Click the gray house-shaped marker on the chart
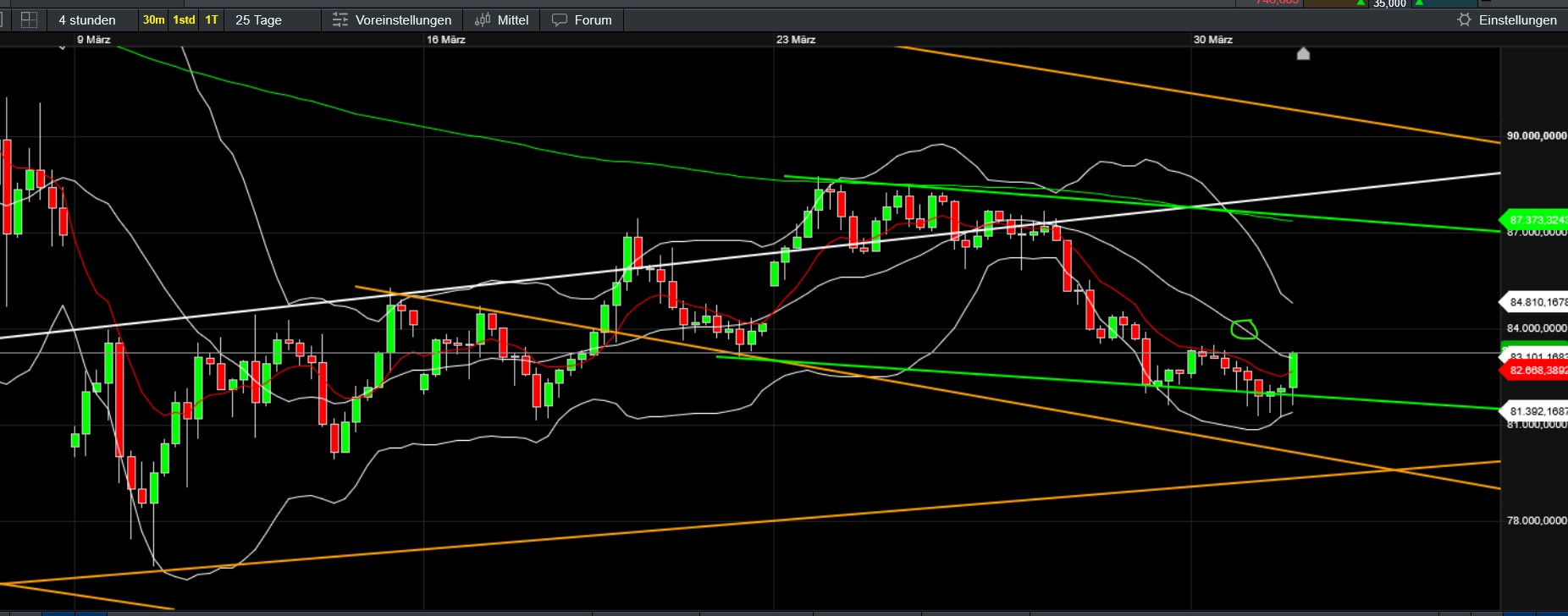The image size is (1568, 616). 1304,54
